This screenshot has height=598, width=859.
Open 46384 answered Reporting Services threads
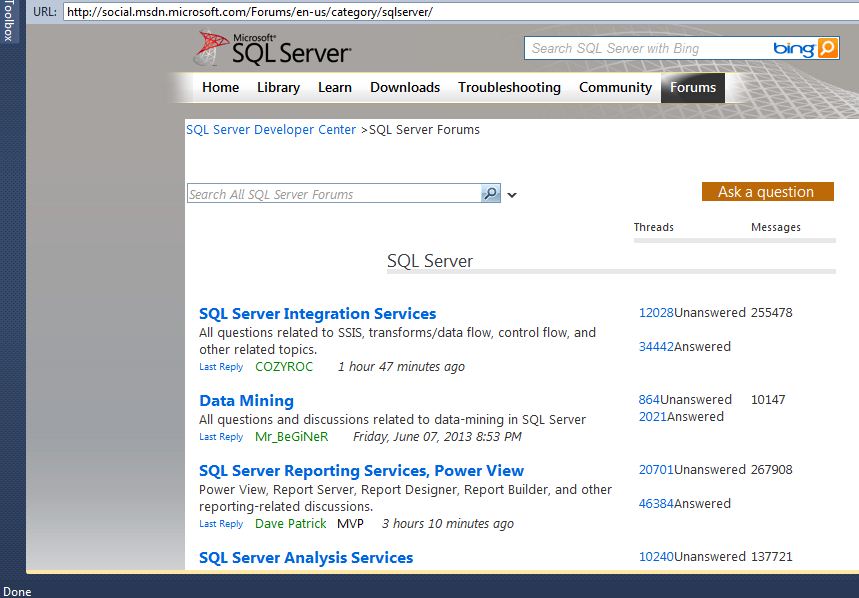pyautogui.click(x=656, y=504)
